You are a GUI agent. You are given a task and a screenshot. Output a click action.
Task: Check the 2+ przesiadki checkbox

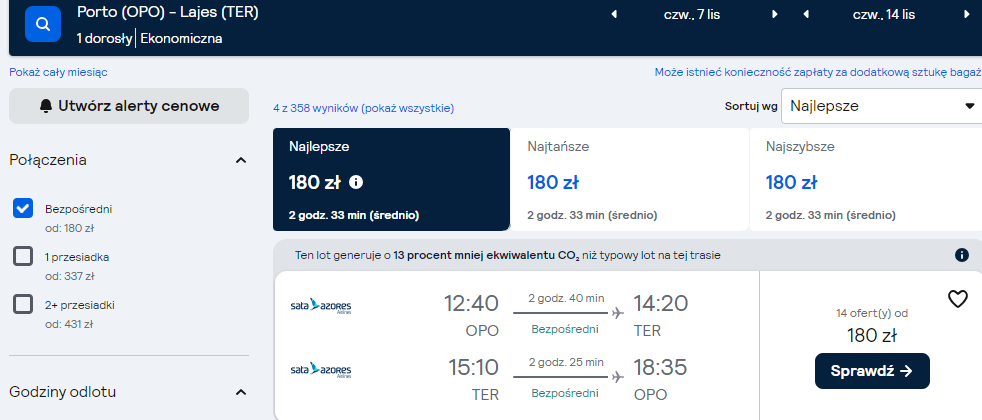point(23,304)
